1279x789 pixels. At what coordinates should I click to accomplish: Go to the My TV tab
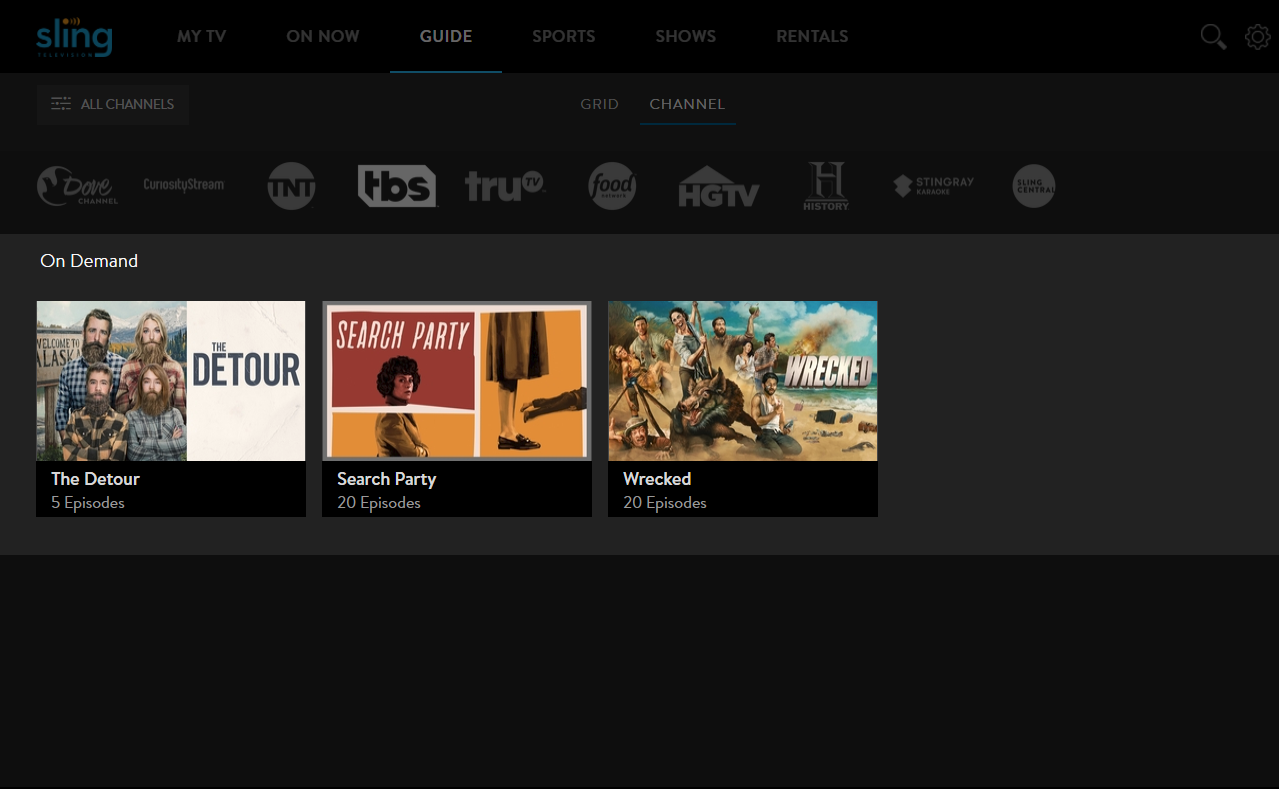click(202, 36)
